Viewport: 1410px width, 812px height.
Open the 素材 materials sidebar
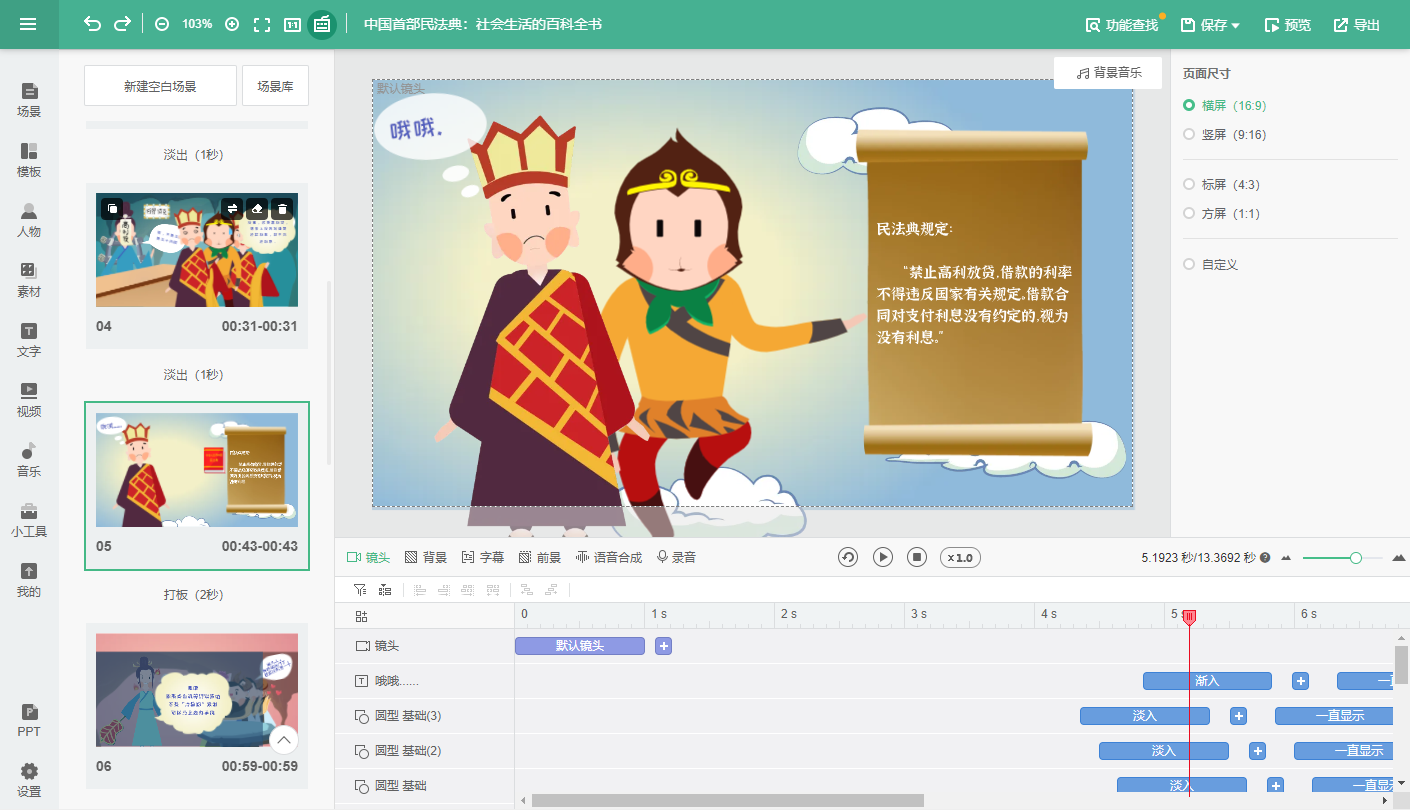[x=29, y=280]
